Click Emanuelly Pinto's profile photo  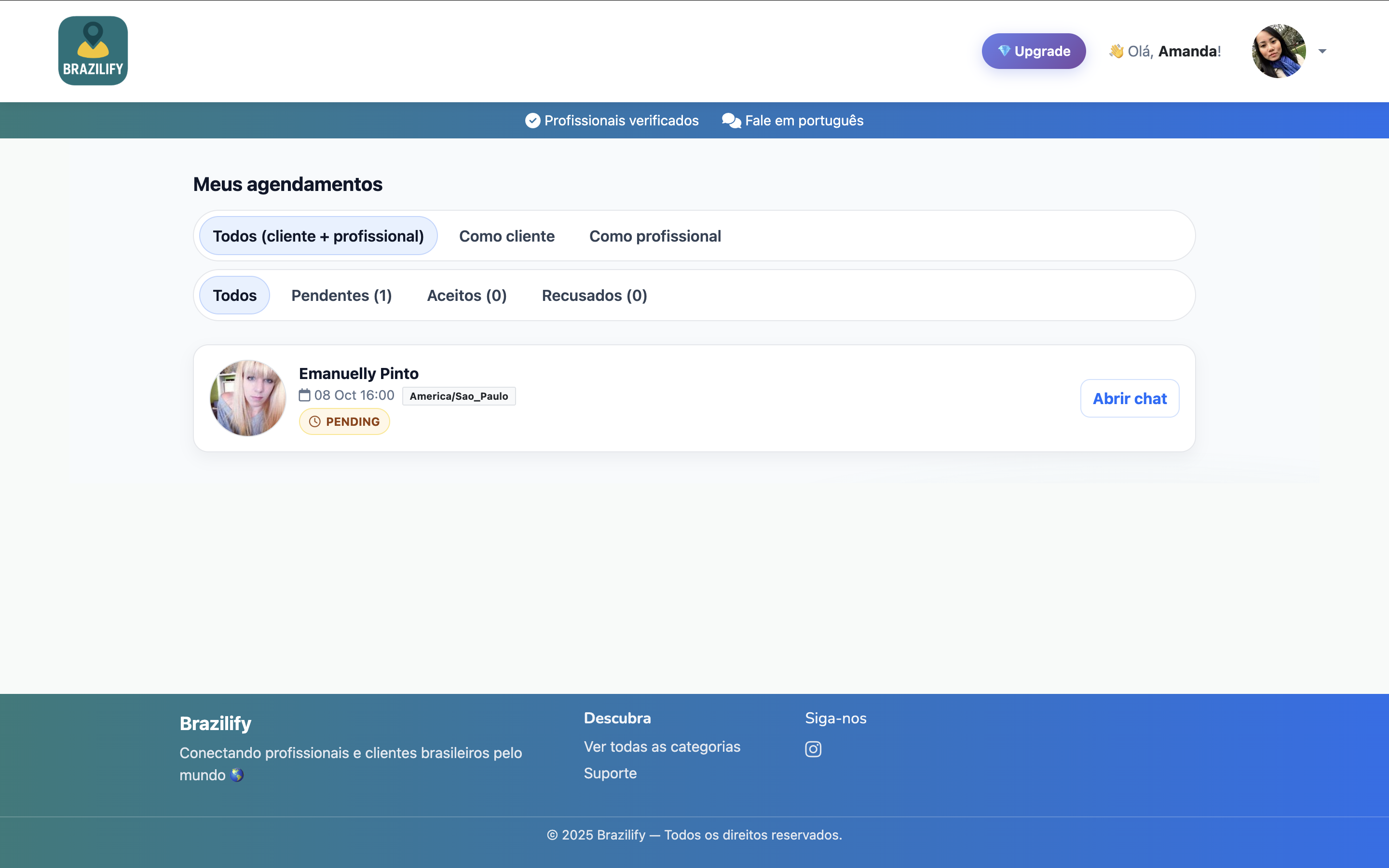click(248, 398)
